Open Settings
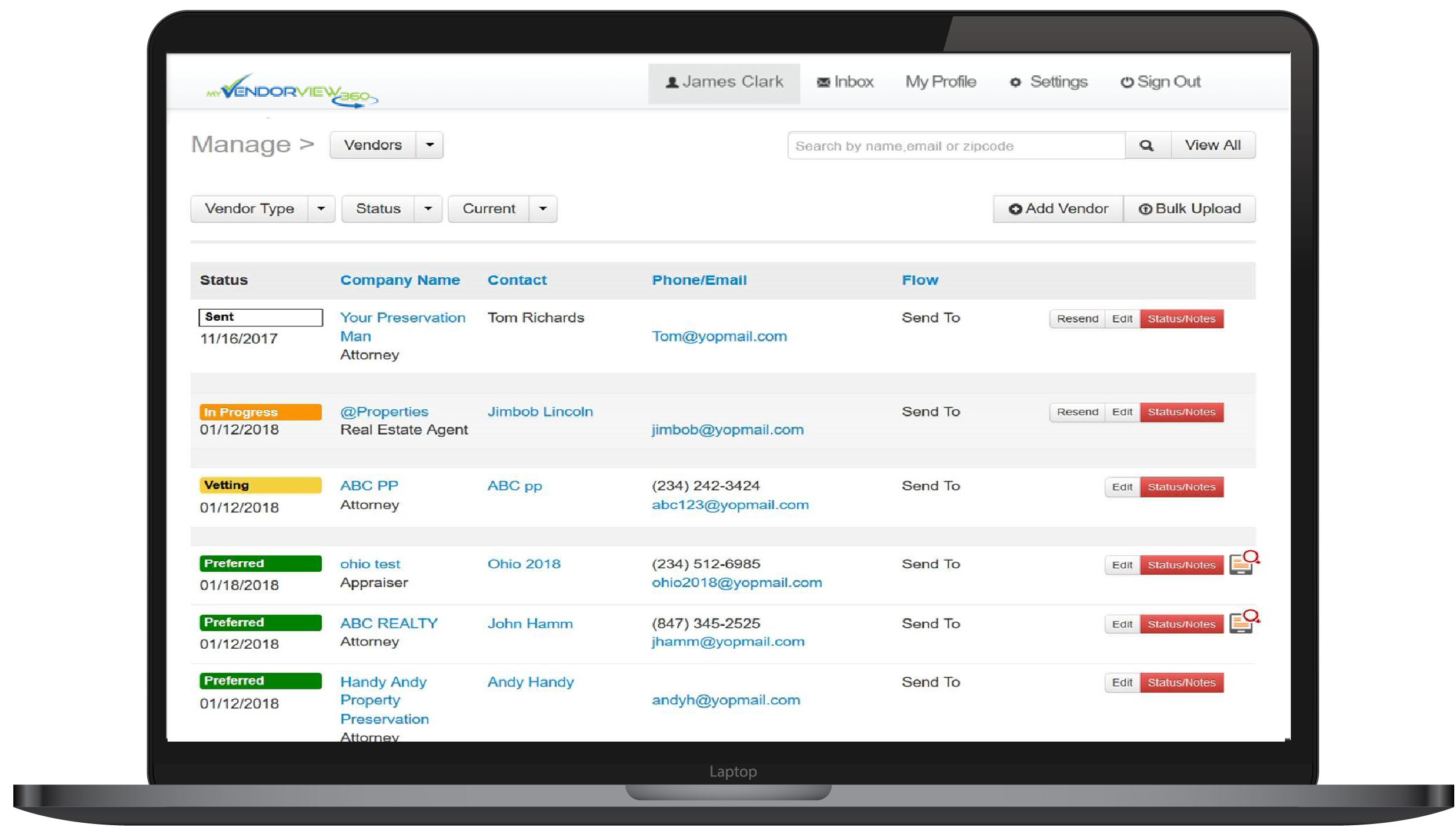The image size is (1456, 828). (1049, 82)
